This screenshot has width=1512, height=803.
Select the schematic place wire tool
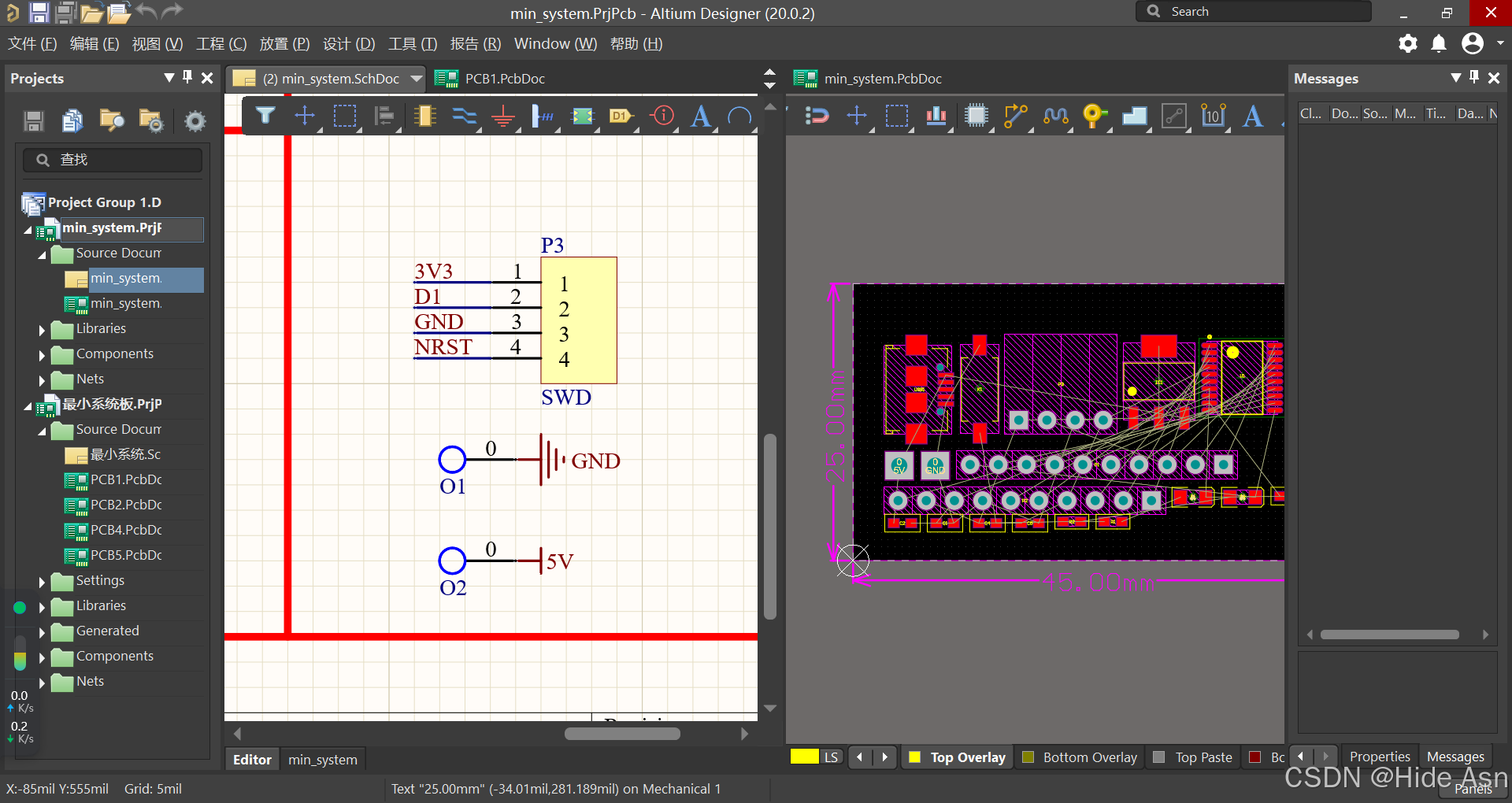(464, 117)
